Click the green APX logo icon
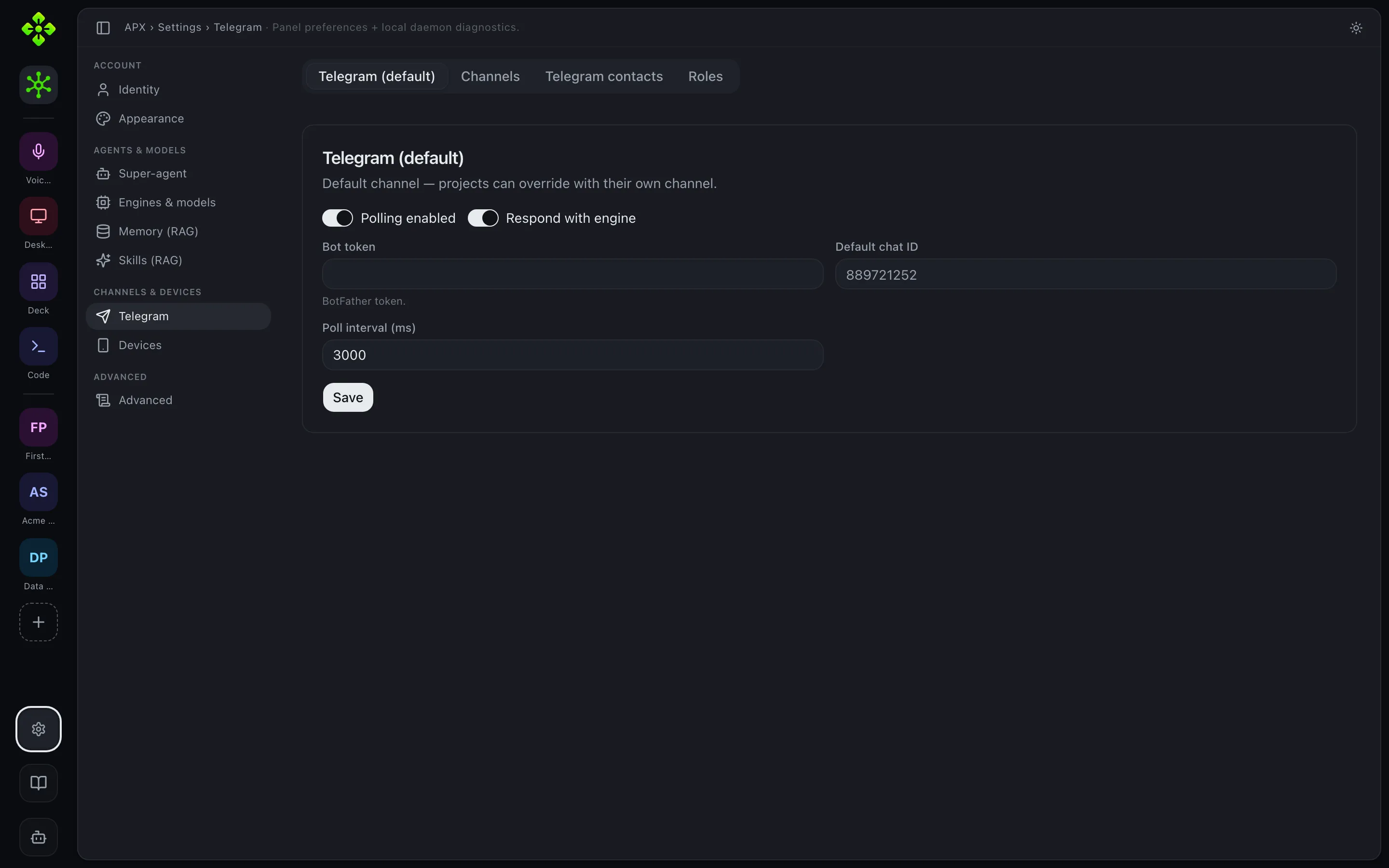The width and height of the screenshot is (1389, 868). pos(39,29)
